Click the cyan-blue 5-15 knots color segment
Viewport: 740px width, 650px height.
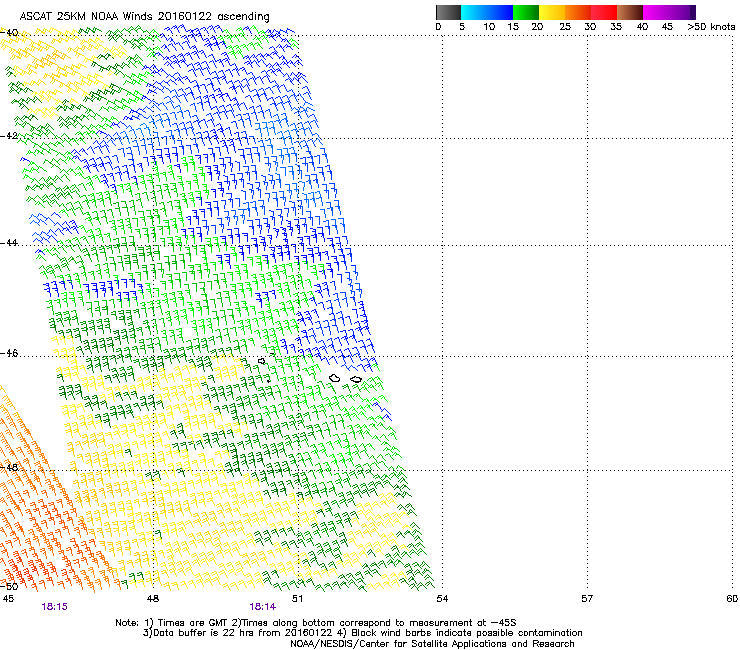tap(487, 12)
